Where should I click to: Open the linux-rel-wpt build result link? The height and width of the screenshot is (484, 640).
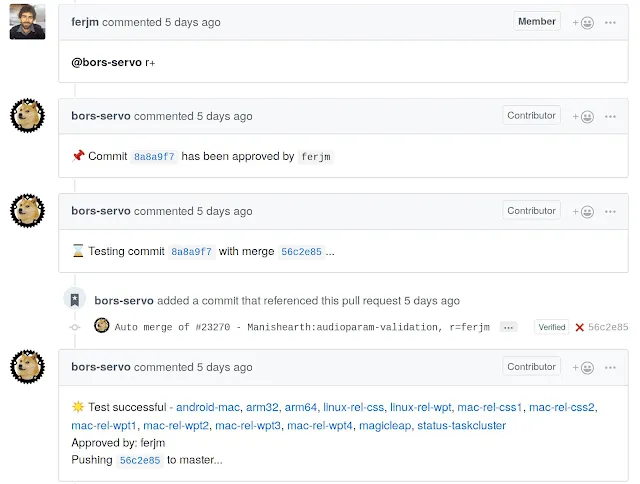[419, 407]
